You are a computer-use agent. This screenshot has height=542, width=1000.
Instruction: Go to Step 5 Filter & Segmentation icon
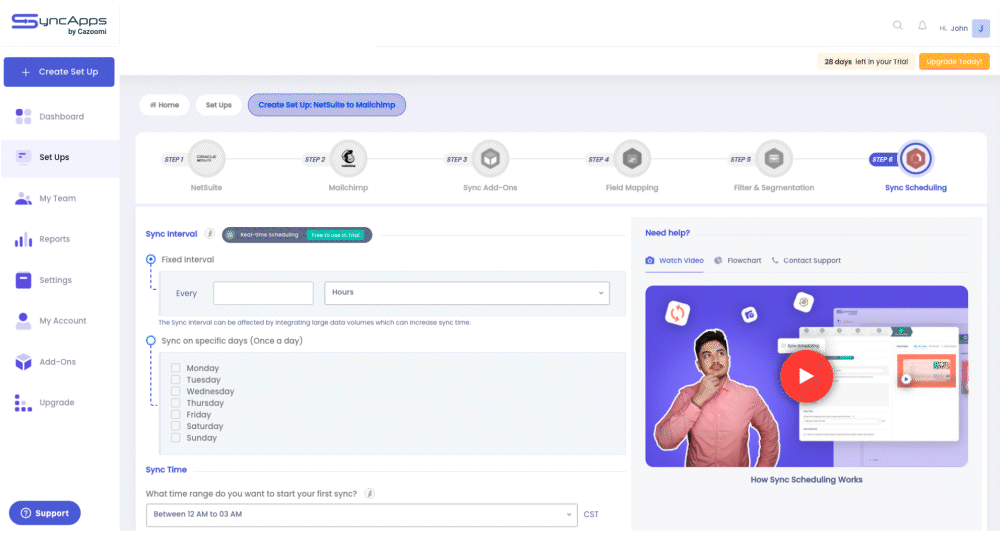tap(774, 158)
